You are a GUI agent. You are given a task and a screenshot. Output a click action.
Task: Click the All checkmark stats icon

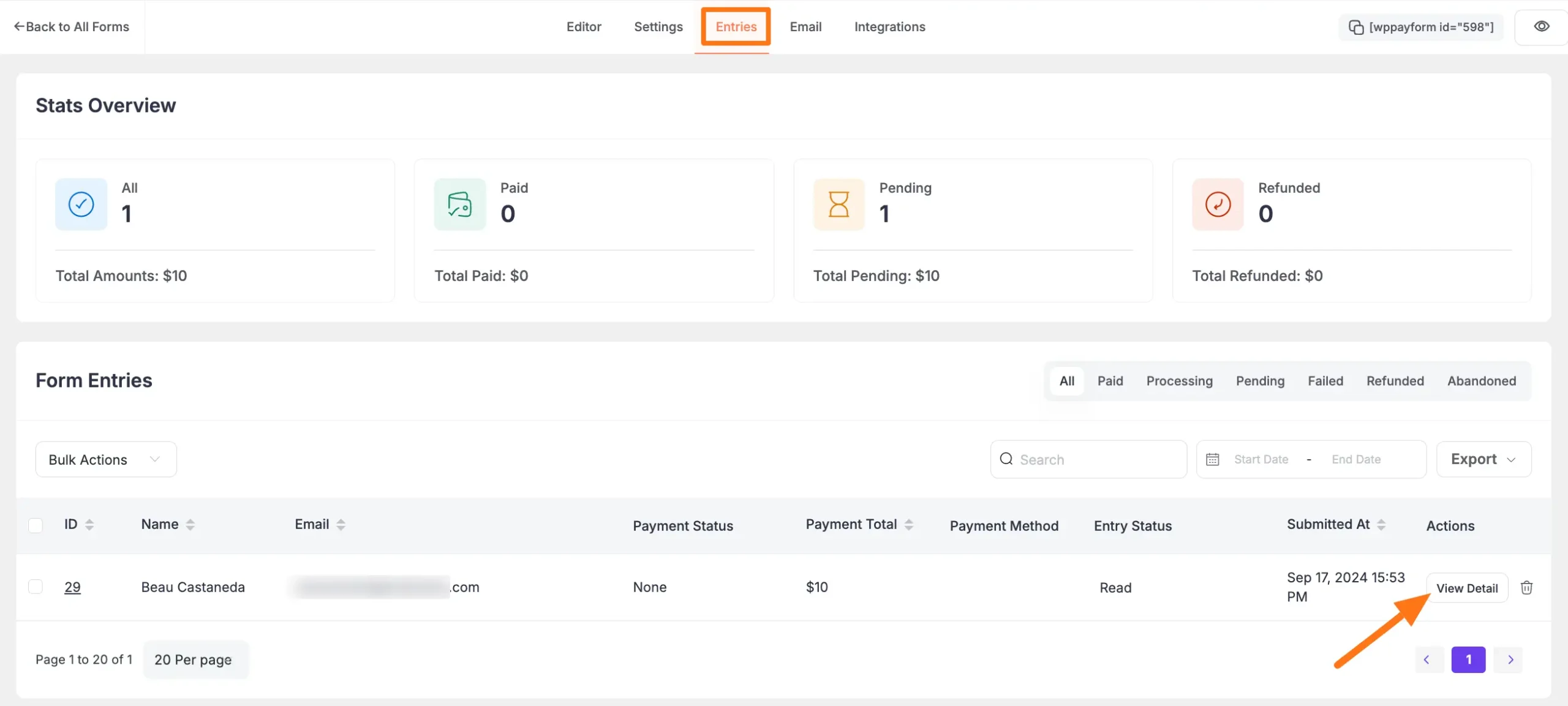coord(81,205)
